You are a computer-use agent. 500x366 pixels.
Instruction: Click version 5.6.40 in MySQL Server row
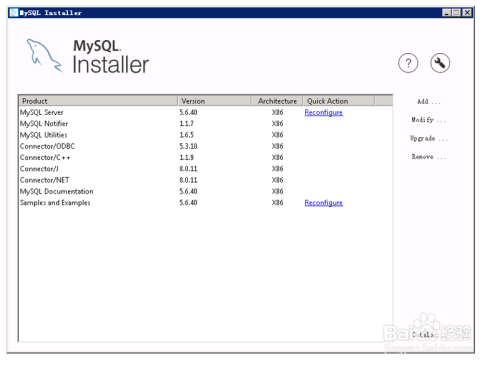point(188,112)
